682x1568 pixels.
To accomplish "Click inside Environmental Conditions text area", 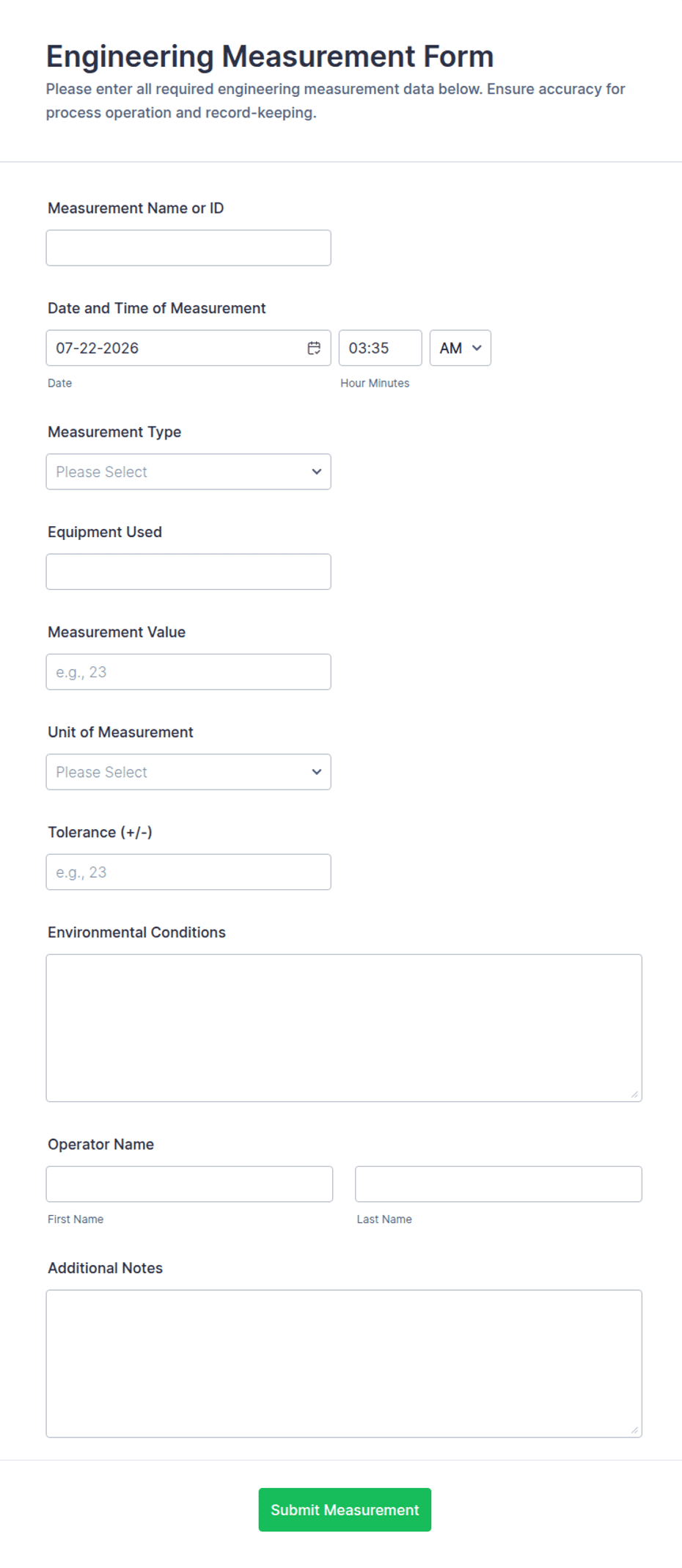I will click(344, 1028).
